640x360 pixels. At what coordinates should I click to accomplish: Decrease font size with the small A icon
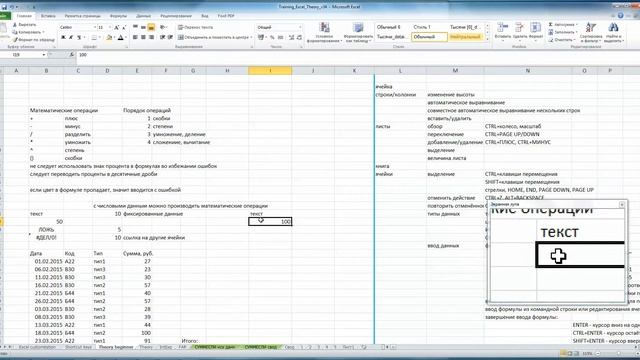(x=124, y=27)
